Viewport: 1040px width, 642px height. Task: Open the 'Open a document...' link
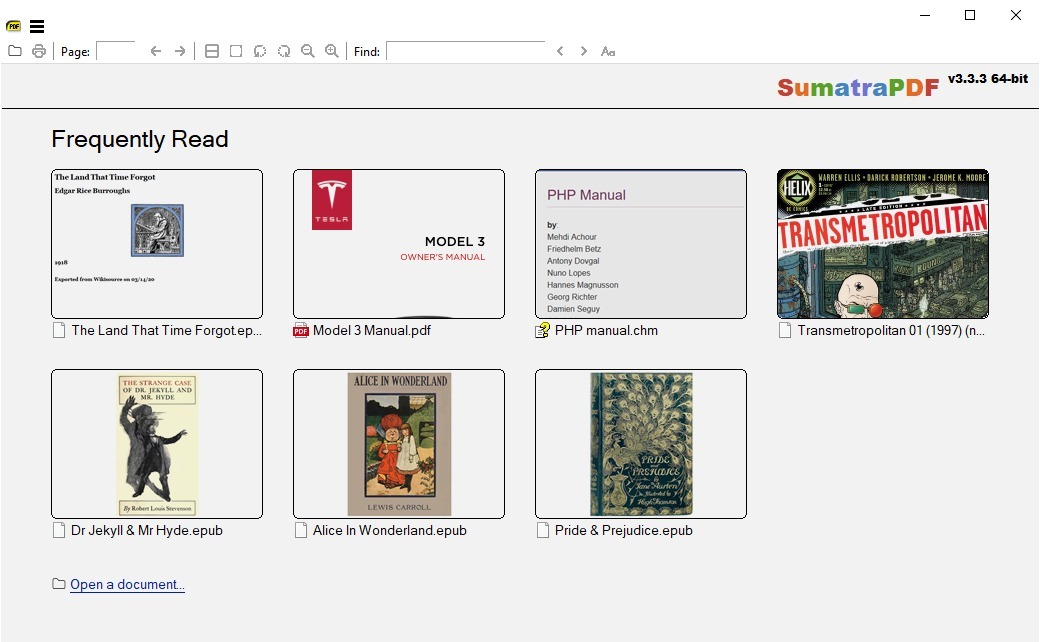(x=126, y=584)
